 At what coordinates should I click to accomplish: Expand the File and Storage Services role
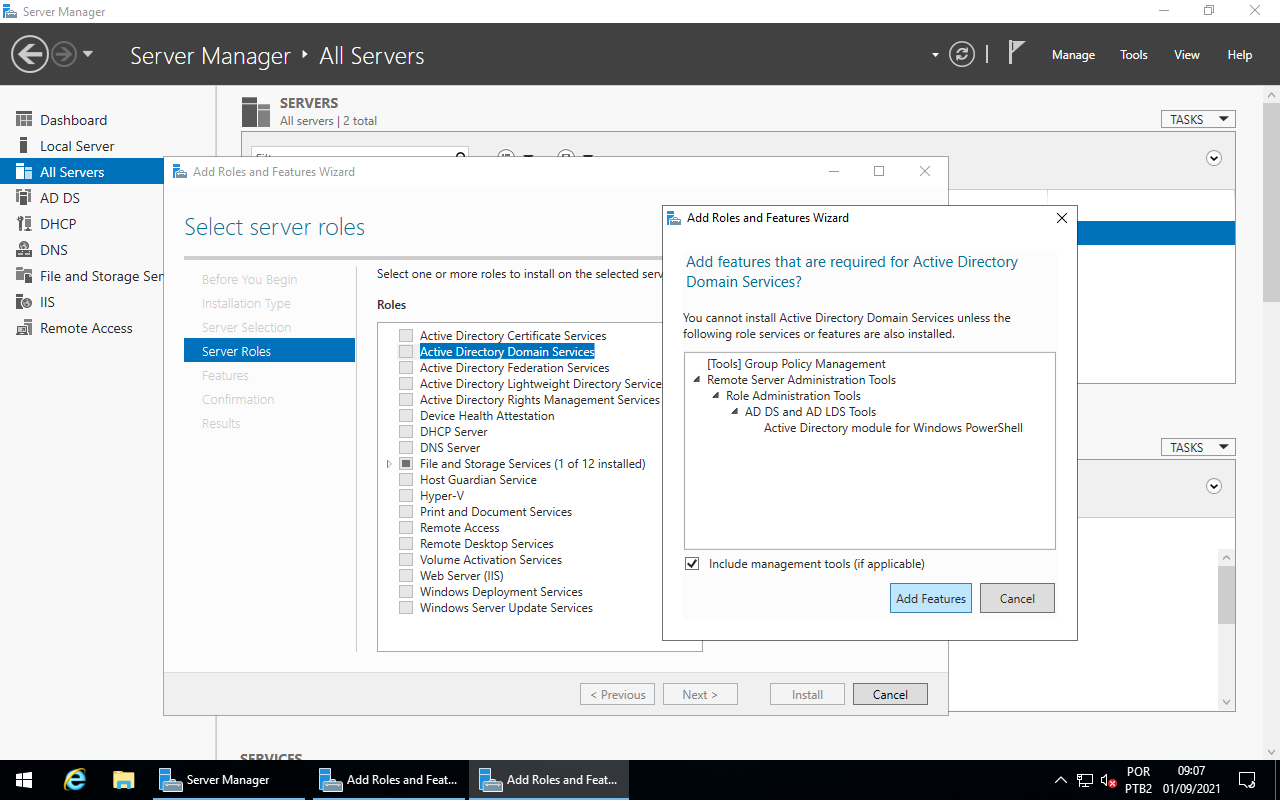(389, 463)
